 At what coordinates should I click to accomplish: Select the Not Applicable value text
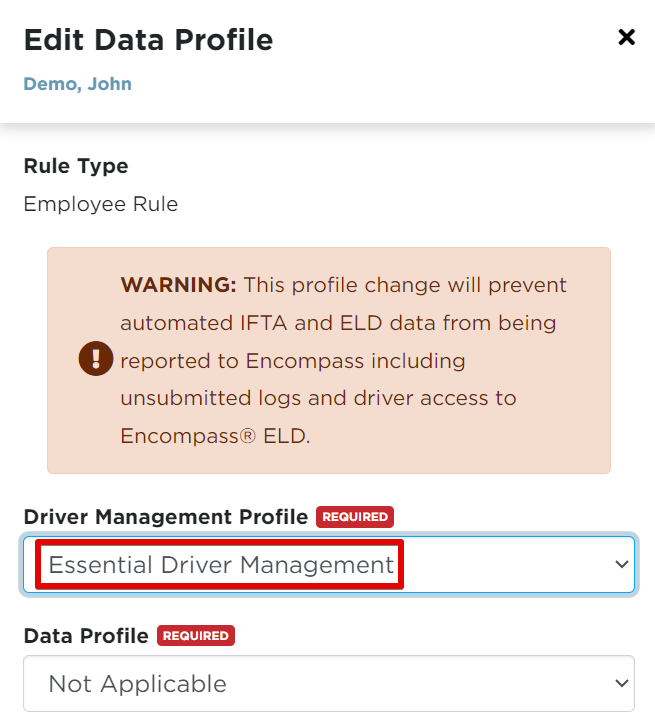pos(138,684)
